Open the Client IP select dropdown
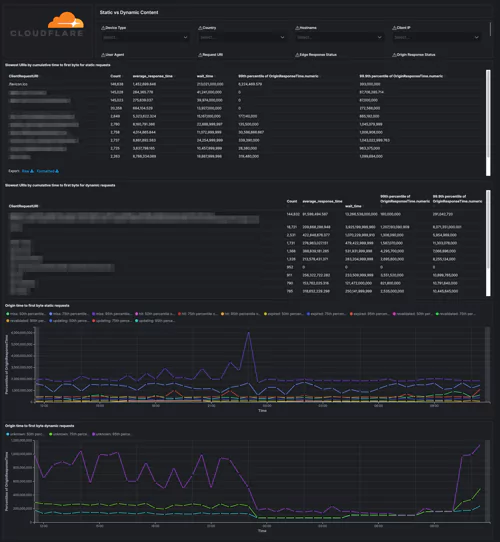The width and height of the screenshot is (500, 542). point(437,37)
